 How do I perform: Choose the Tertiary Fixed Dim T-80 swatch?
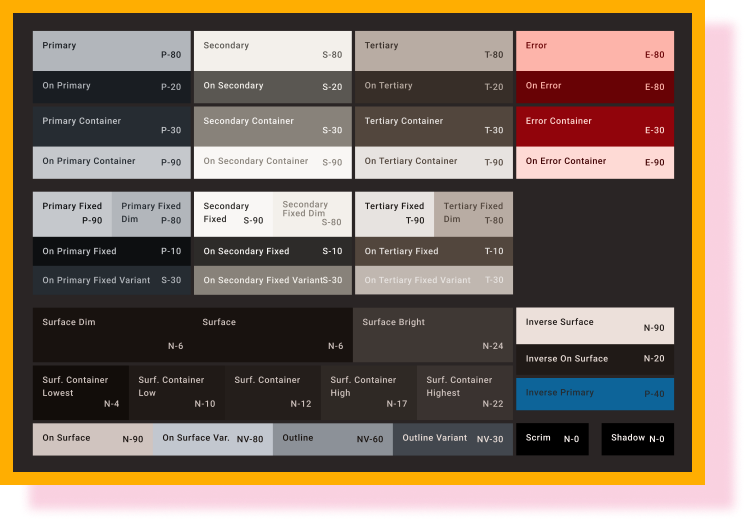pyautogui.click(x=473, y=214)
